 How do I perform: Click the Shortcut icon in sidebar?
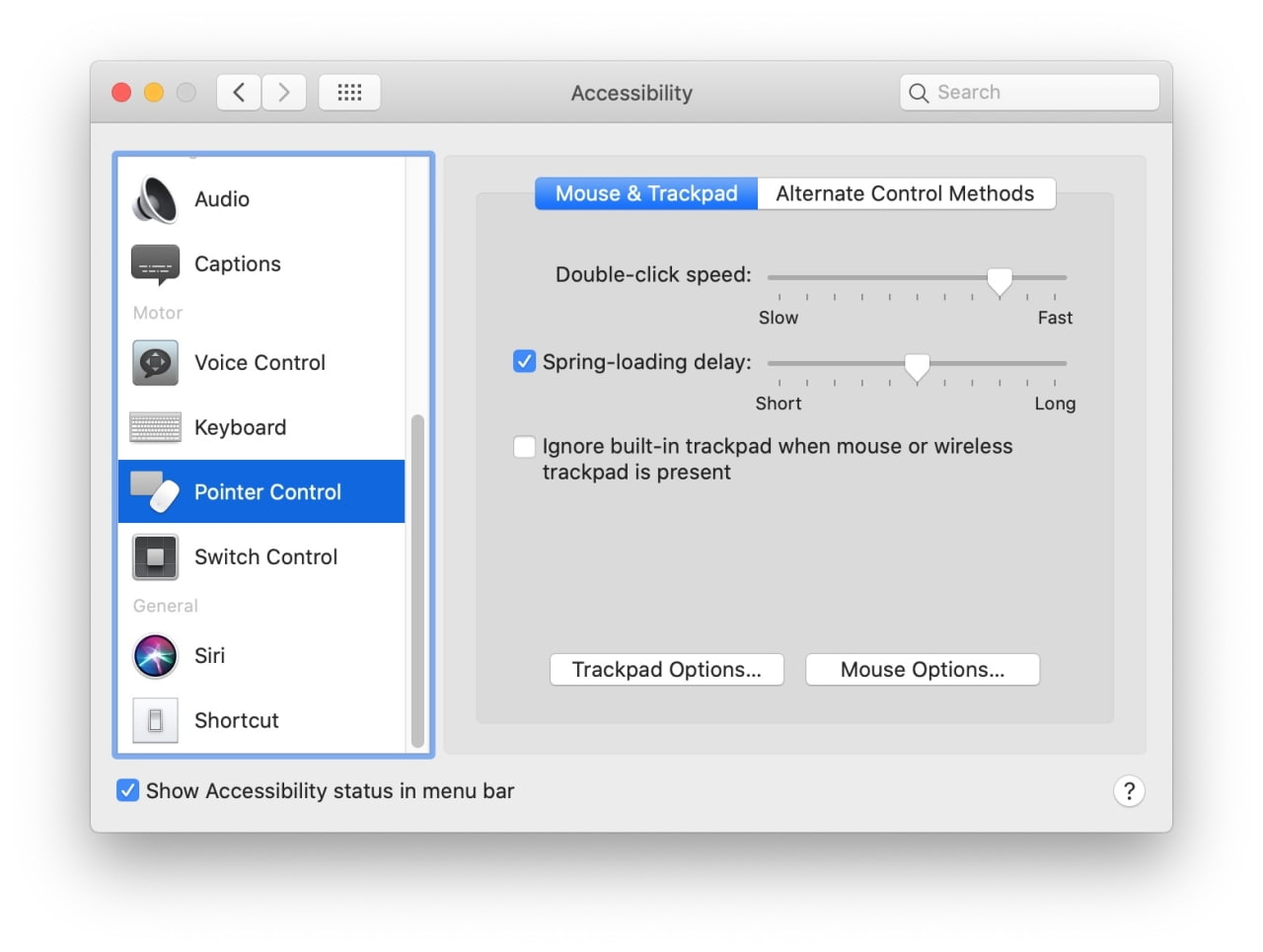155,721
